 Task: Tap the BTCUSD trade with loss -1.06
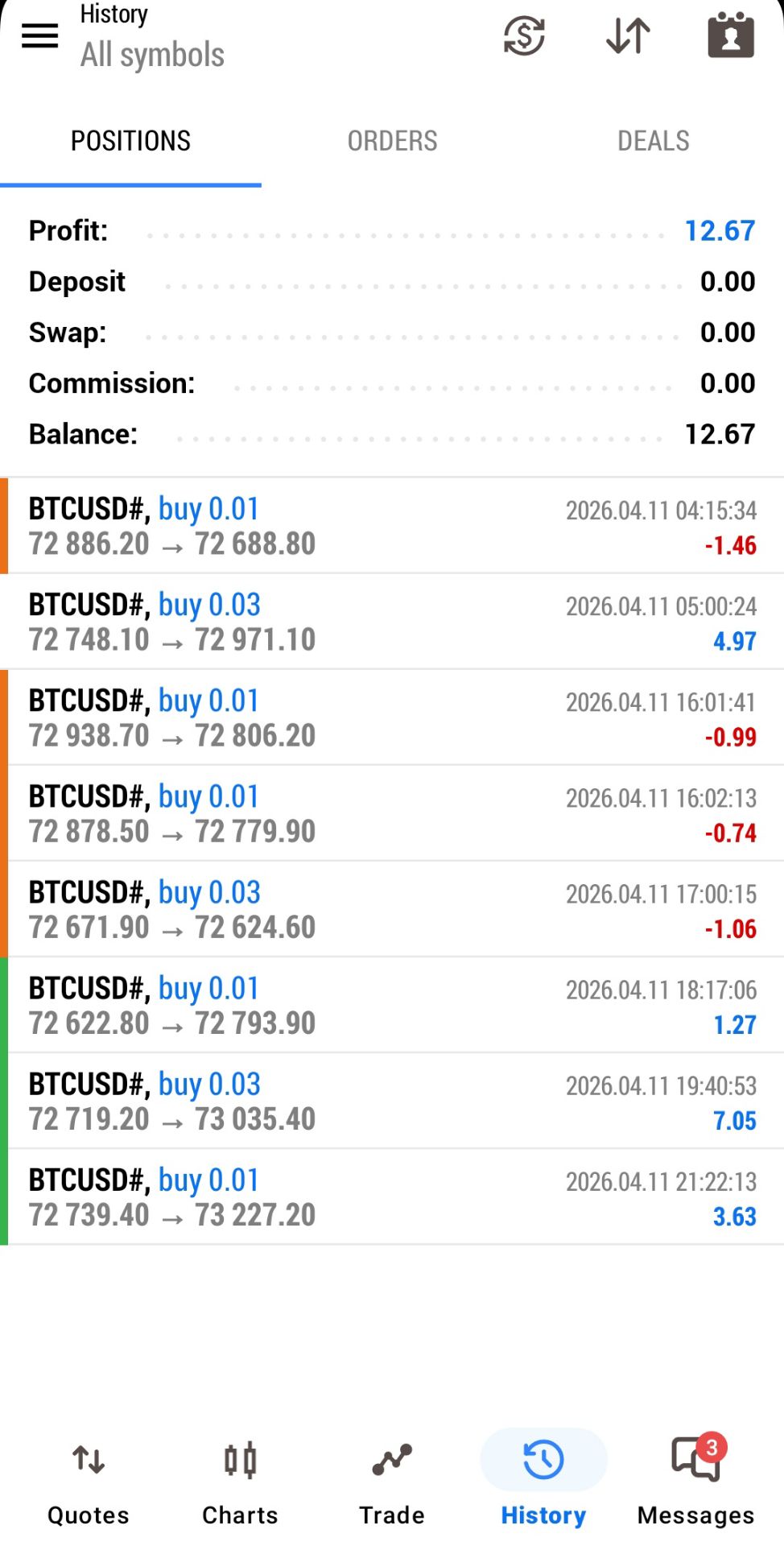pyautogui.click(x=392, y=909)
